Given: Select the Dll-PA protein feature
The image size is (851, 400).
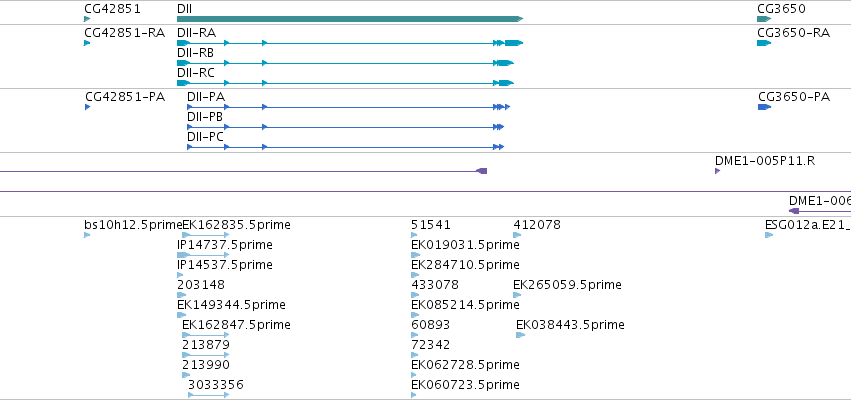Looking at the screenshot, I should (x=348, y=107).
